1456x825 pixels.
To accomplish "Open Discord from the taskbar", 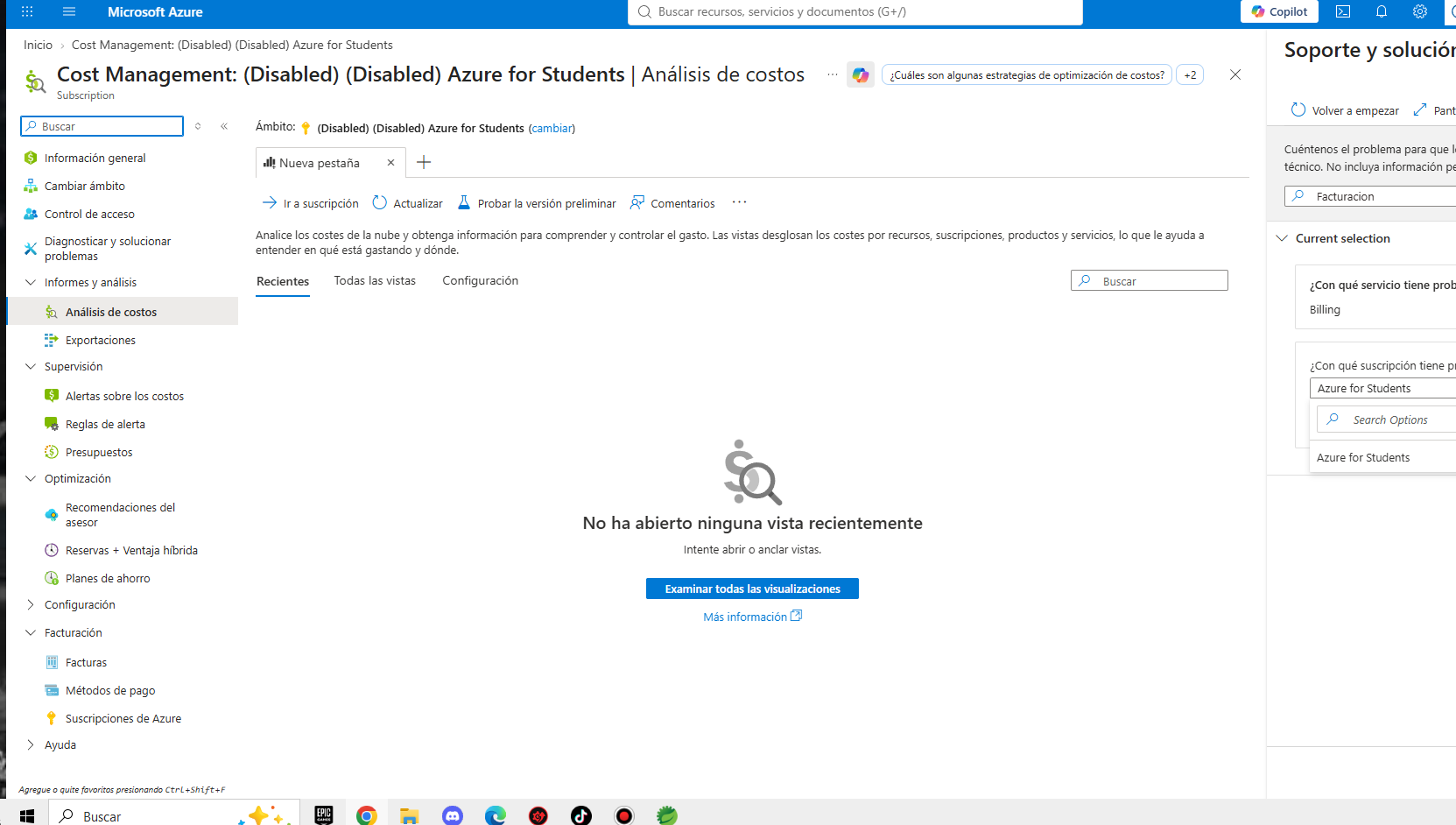I will (x=453, y=816).
